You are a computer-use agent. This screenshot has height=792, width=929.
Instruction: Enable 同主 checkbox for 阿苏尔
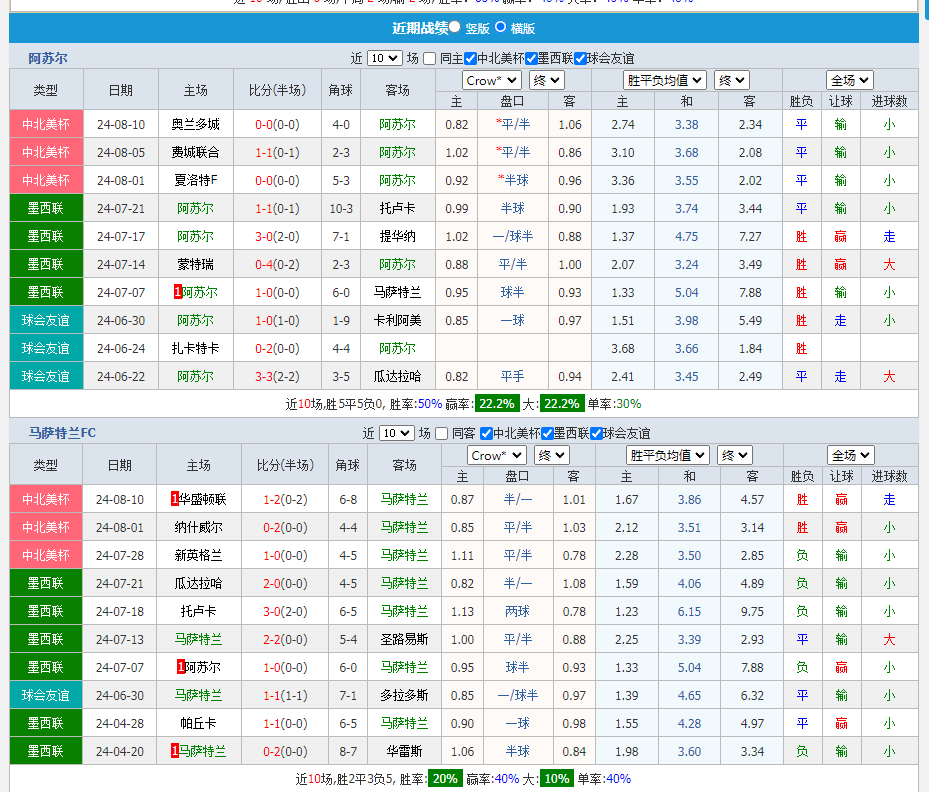coord(429,58)
